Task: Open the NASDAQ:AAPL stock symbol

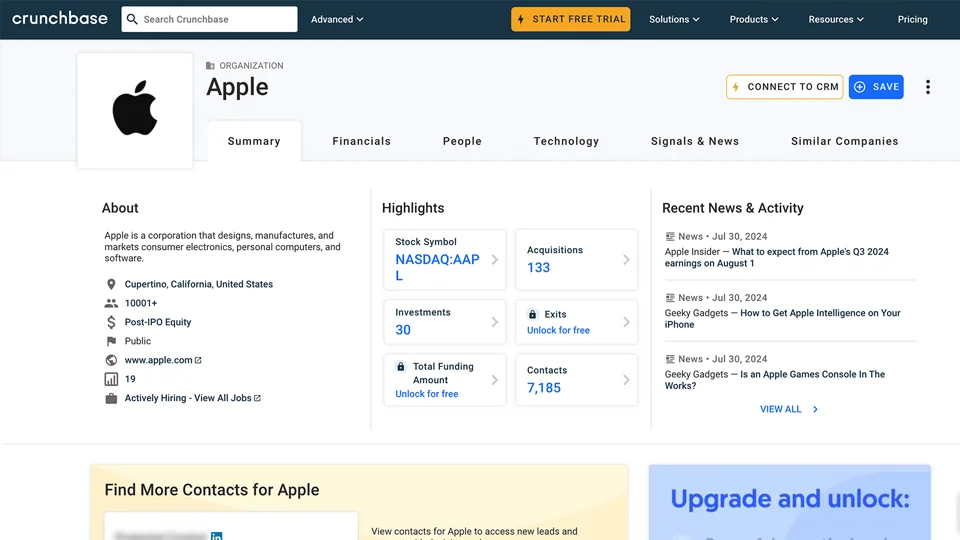Action: click(437, 268)
